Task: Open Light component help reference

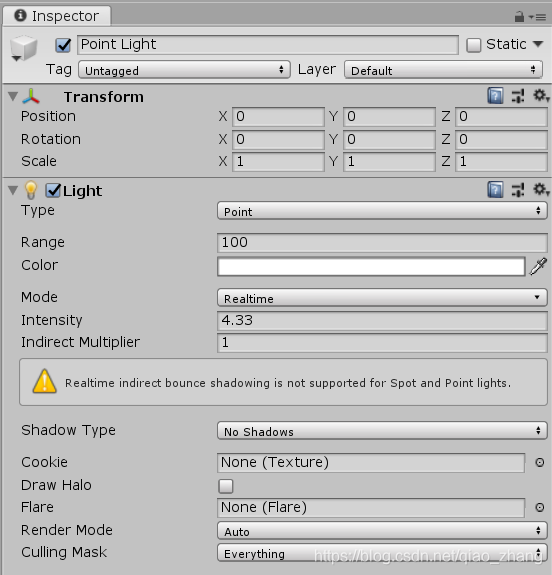Action: [495, 190]
